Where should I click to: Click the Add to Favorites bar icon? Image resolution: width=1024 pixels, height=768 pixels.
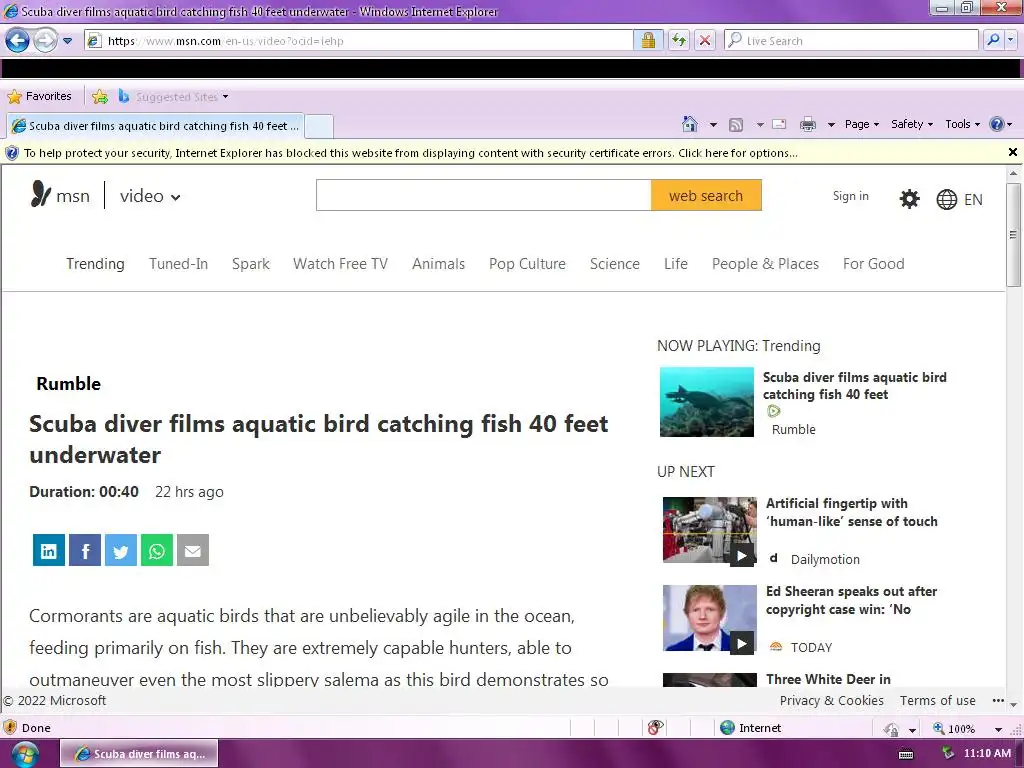(x=100, y=97)
